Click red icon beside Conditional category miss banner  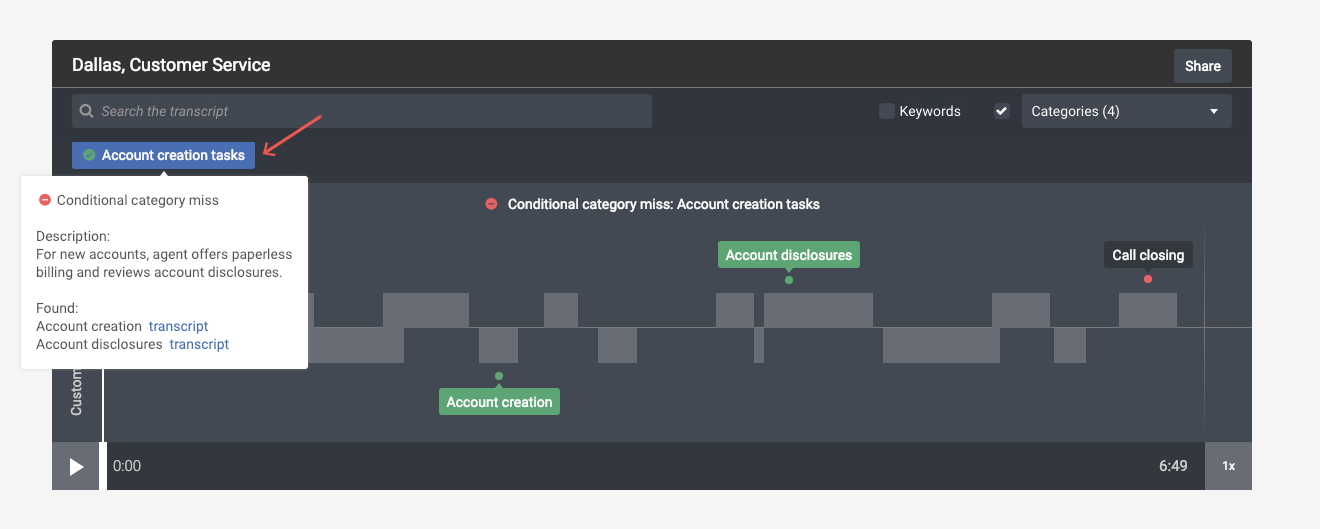click(491, 204)
